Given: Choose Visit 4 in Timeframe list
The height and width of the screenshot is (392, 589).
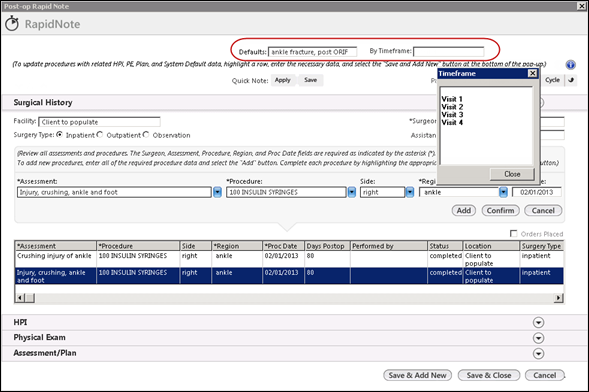Looking at the screenshot, I should tap(452, 123).
